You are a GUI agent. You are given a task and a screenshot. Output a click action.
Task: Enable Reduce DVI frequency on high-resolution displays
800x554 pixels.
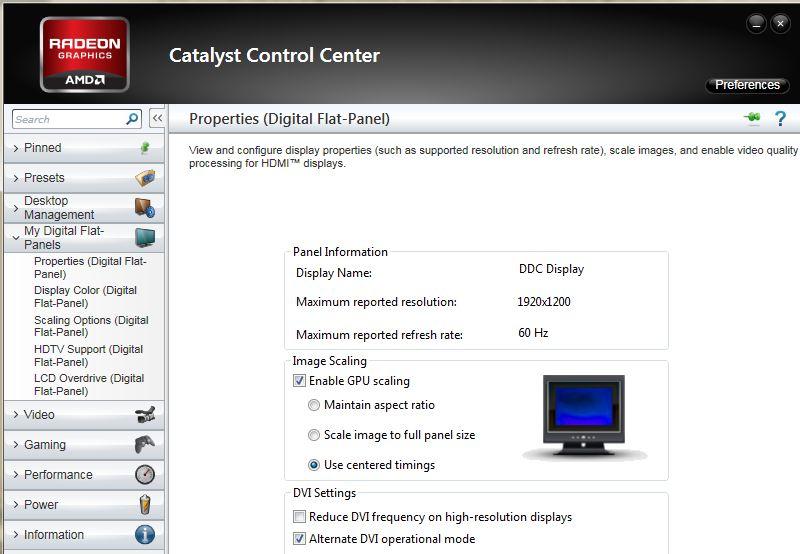(x=299, y=517)
